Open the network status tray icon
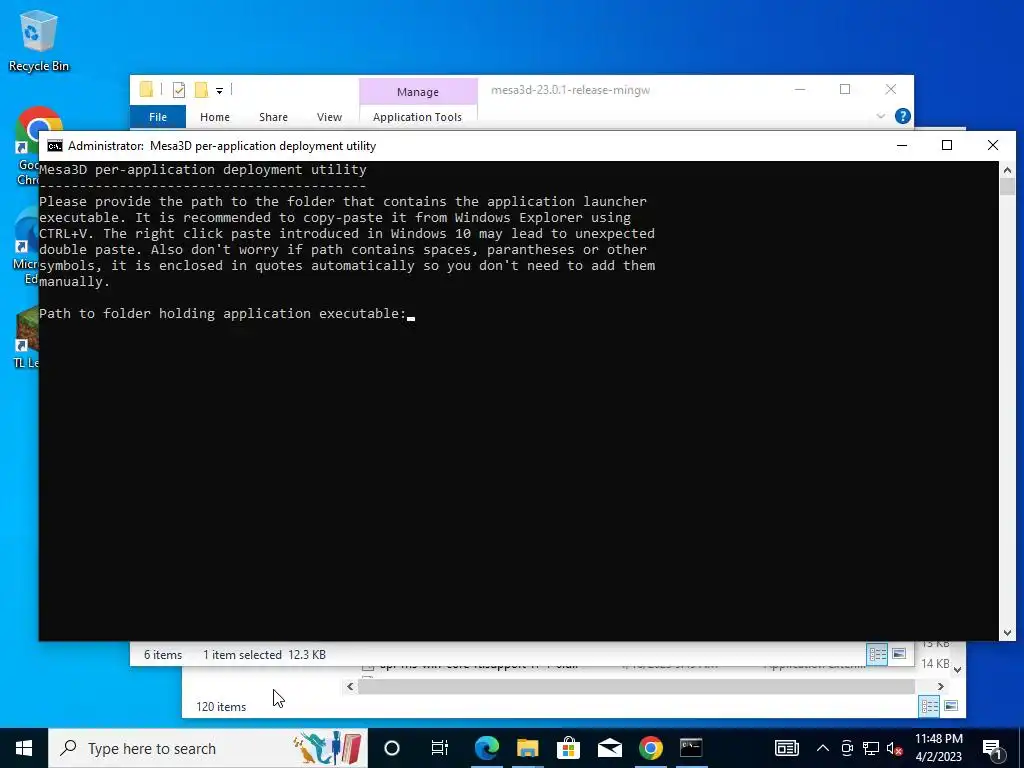1024x768 pixels. (x=871, y=748)
